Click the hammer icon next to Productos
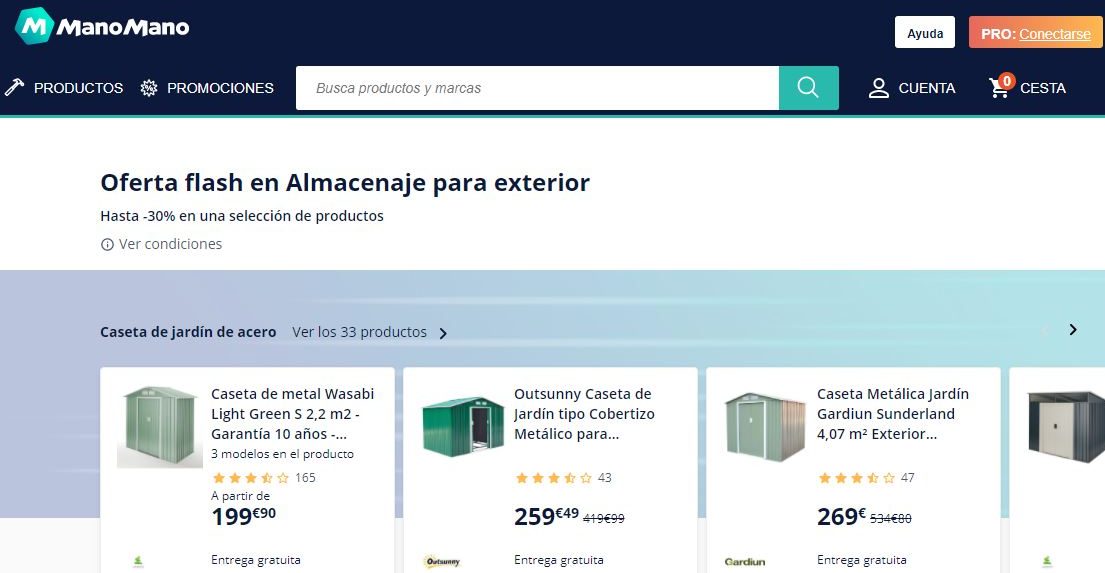This screenshot has height=573, width=1105. point(14,88)
